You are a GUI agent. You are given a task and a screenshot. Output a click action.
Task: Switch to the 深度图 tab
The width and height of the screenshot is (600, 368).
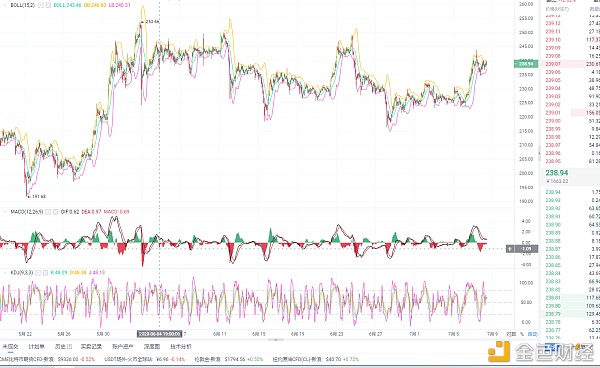coord(152,347)
